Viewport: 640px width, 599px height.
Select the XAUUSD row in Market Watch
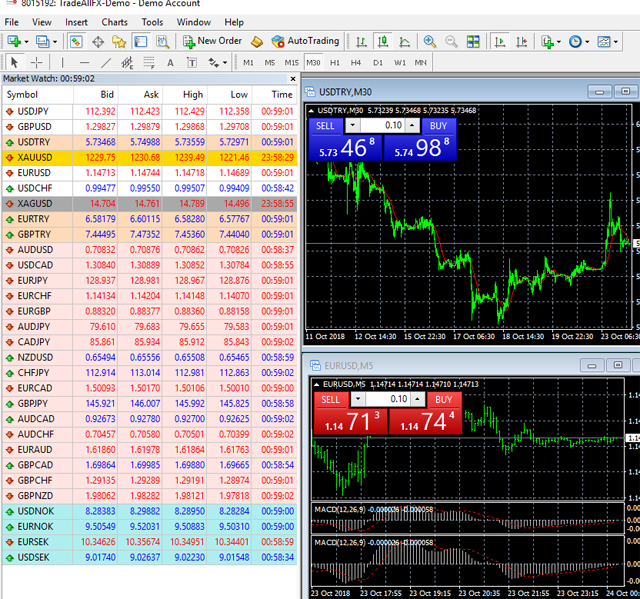coord(149,158)
